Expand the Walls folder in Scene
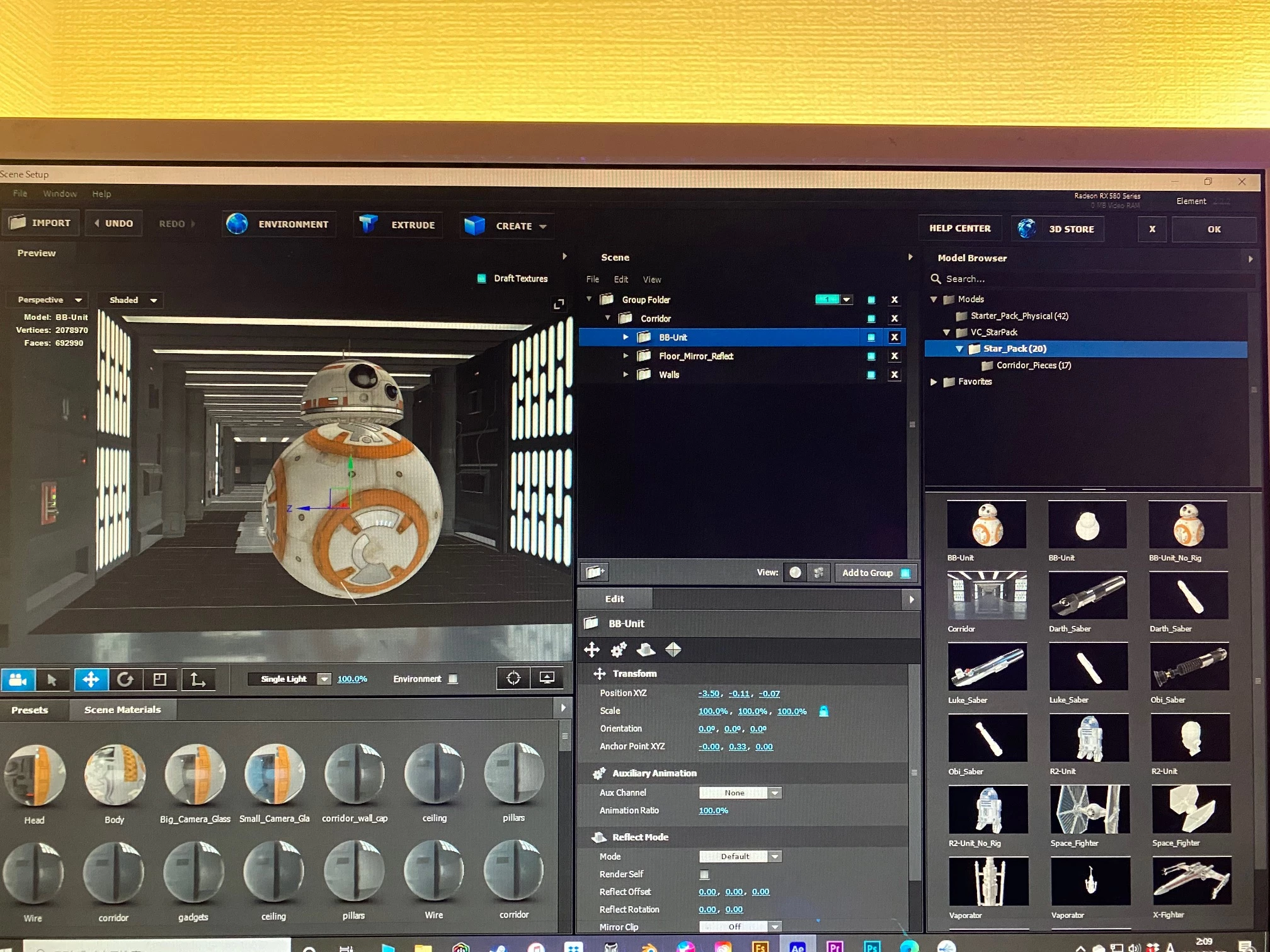Viewport: 1270px width, 952px height. 626,375
